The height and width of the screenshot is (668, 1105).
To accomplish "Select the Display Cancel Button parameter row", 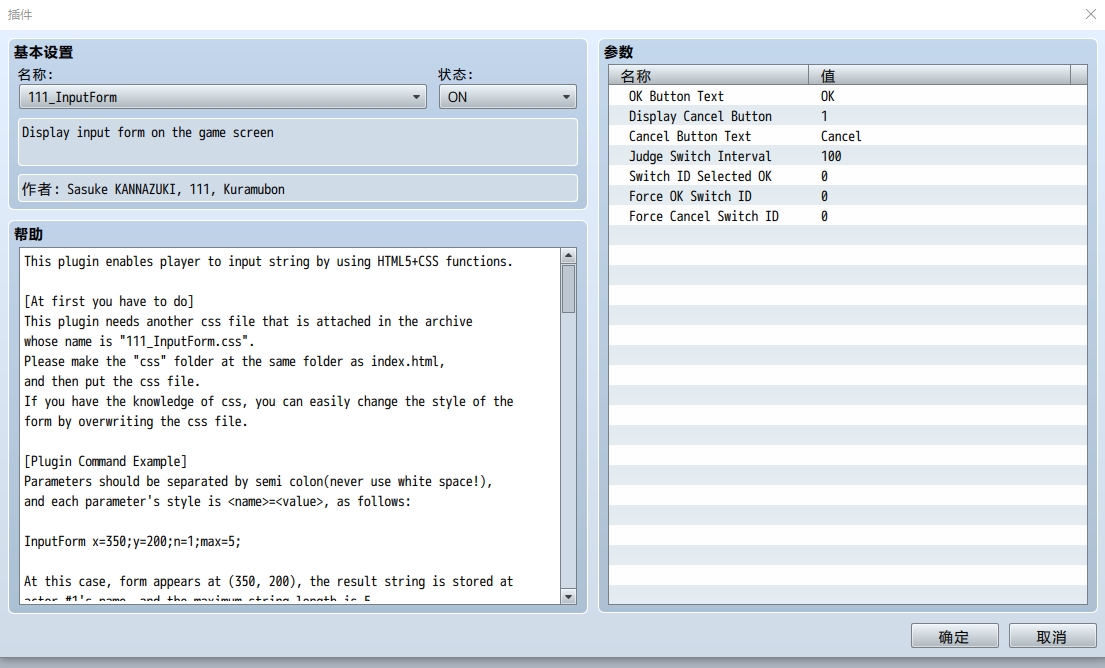I will coord(848,116).
